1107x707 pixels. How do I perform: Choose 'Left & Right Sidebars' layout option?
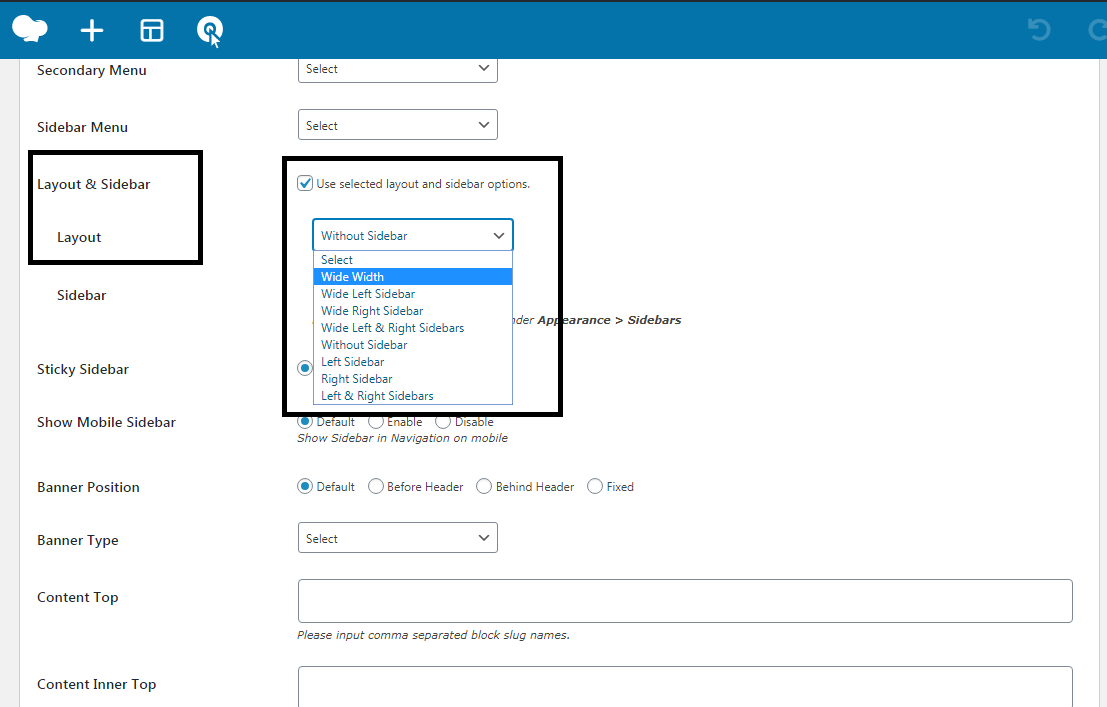point(413,396)
